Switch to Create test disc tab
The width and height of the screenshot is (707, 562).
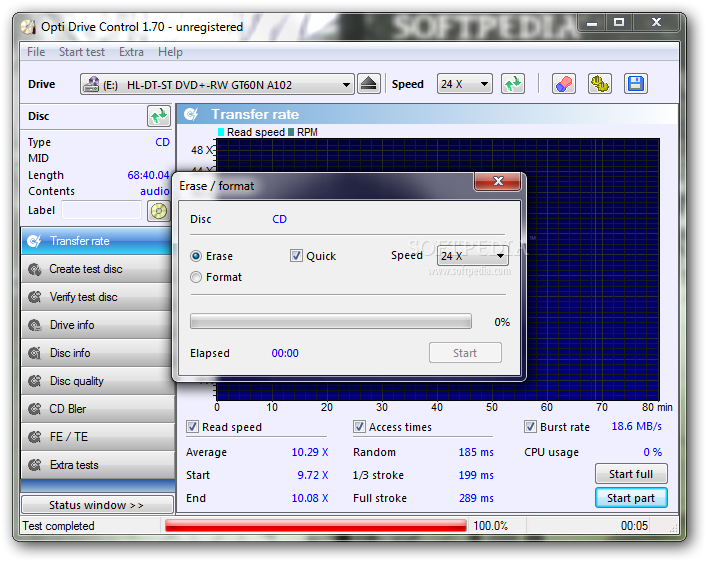point(97,269)
